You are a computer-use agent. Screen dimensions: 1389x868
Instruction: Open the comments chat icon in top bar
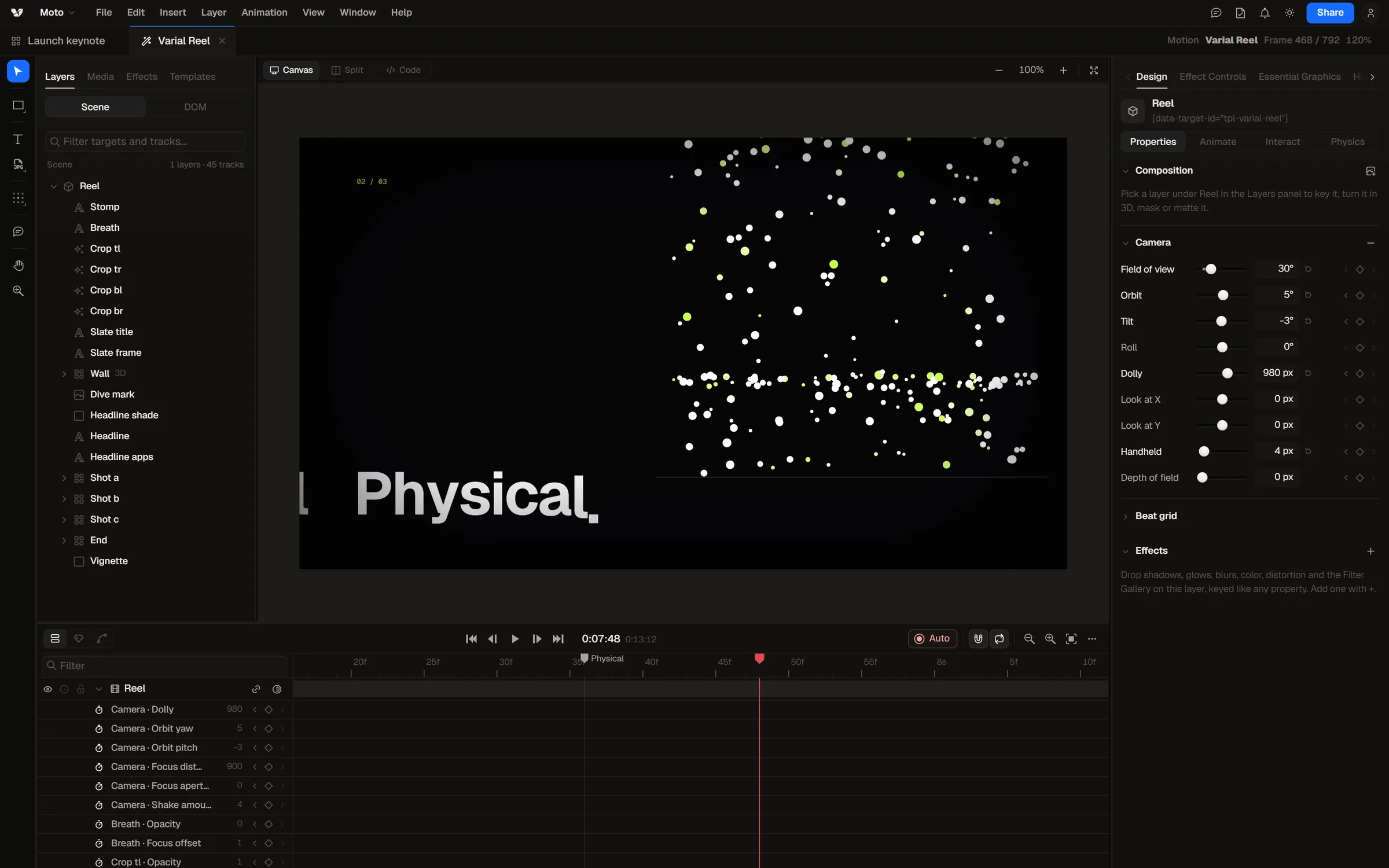pyautogui.click(x=1216, y=13)
